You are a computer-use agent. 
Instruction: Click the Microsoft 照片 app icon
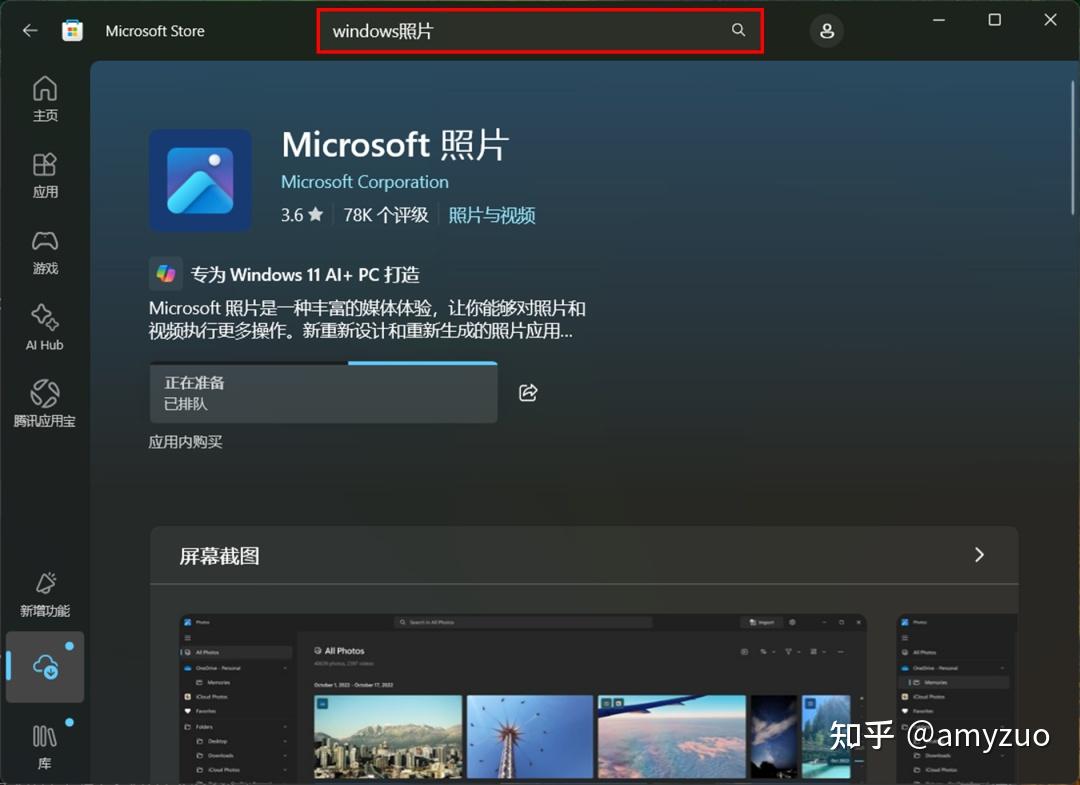coord(200,180)
